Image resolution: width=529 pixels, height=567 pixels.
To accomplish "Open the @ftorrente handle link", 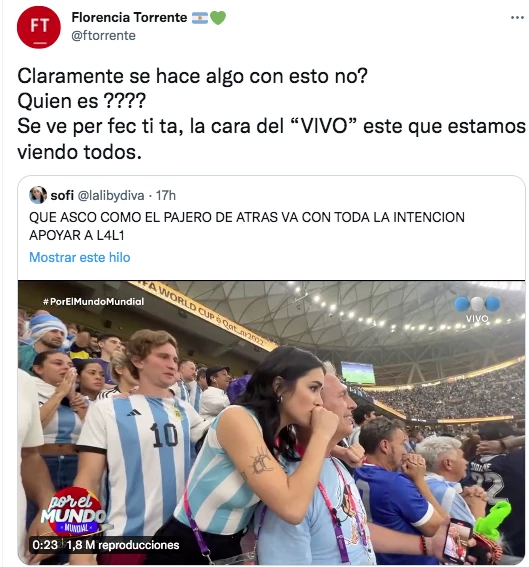I will (103, 35).
